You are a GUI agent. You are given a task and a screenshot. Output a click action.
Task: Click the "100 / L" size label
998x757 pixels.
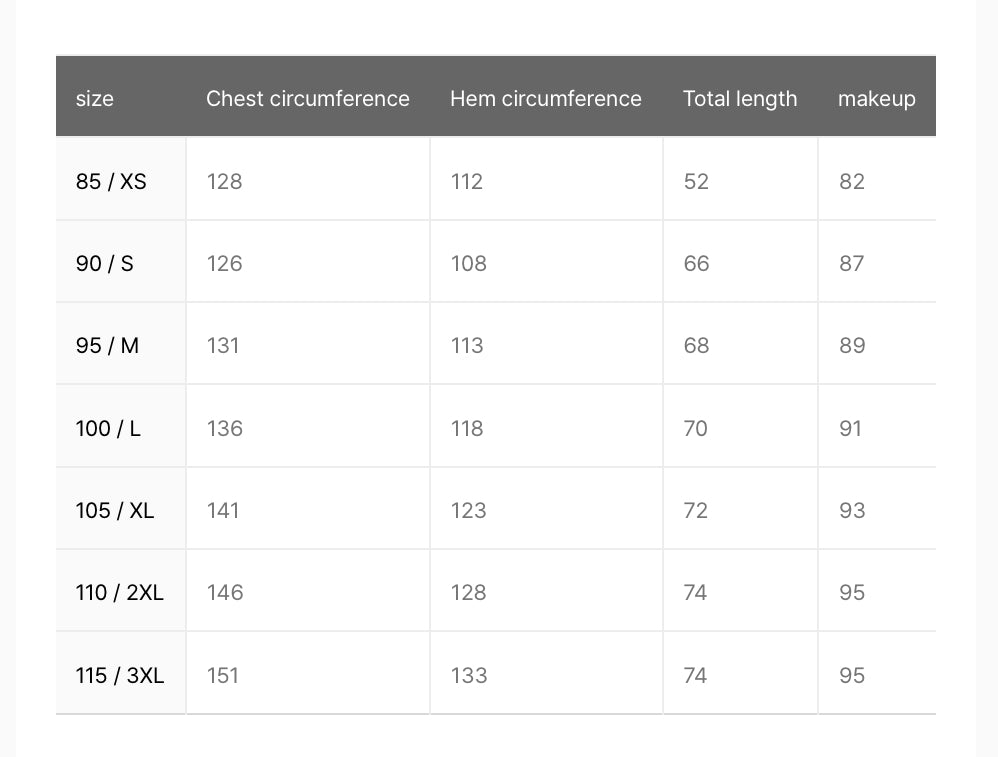pyautogui.click(x=108, y=428)
